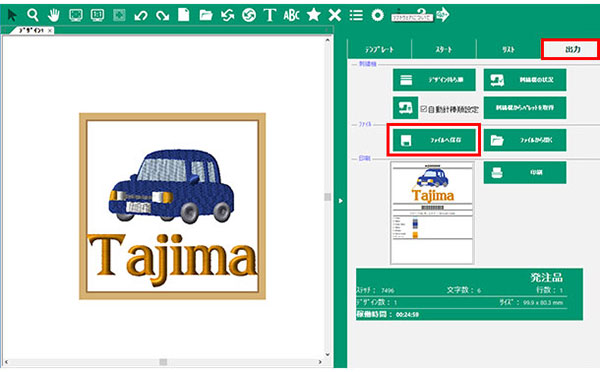Choose the hand pan tool

click(54, 15)
